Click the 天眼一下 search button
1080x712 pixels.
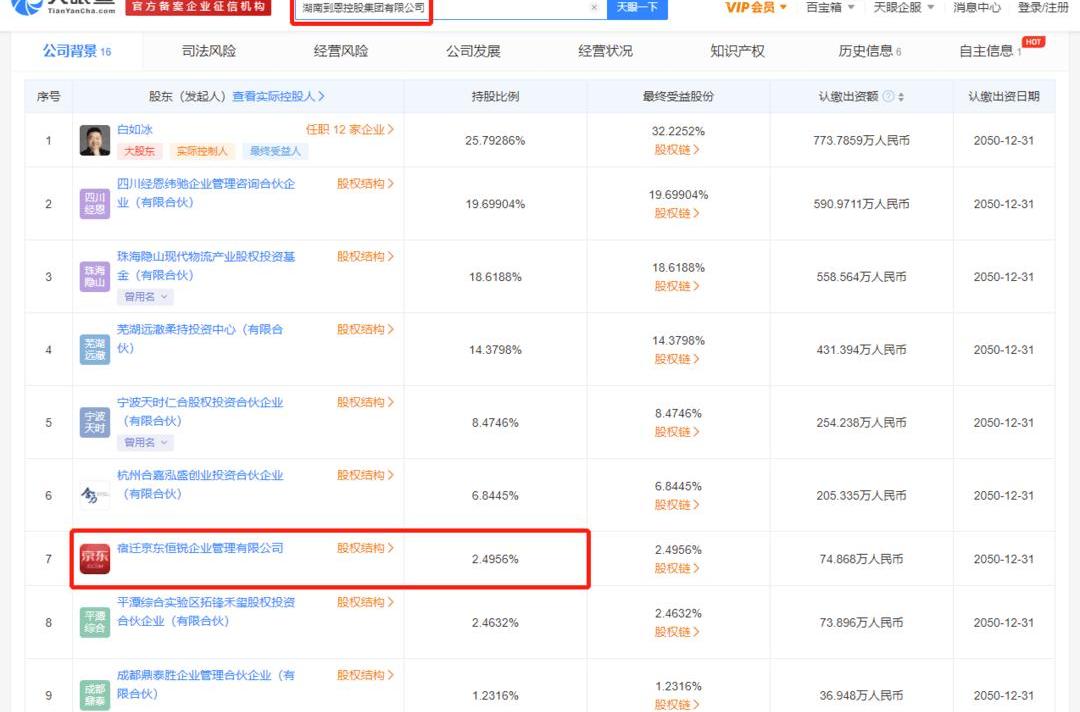point(637,8)
